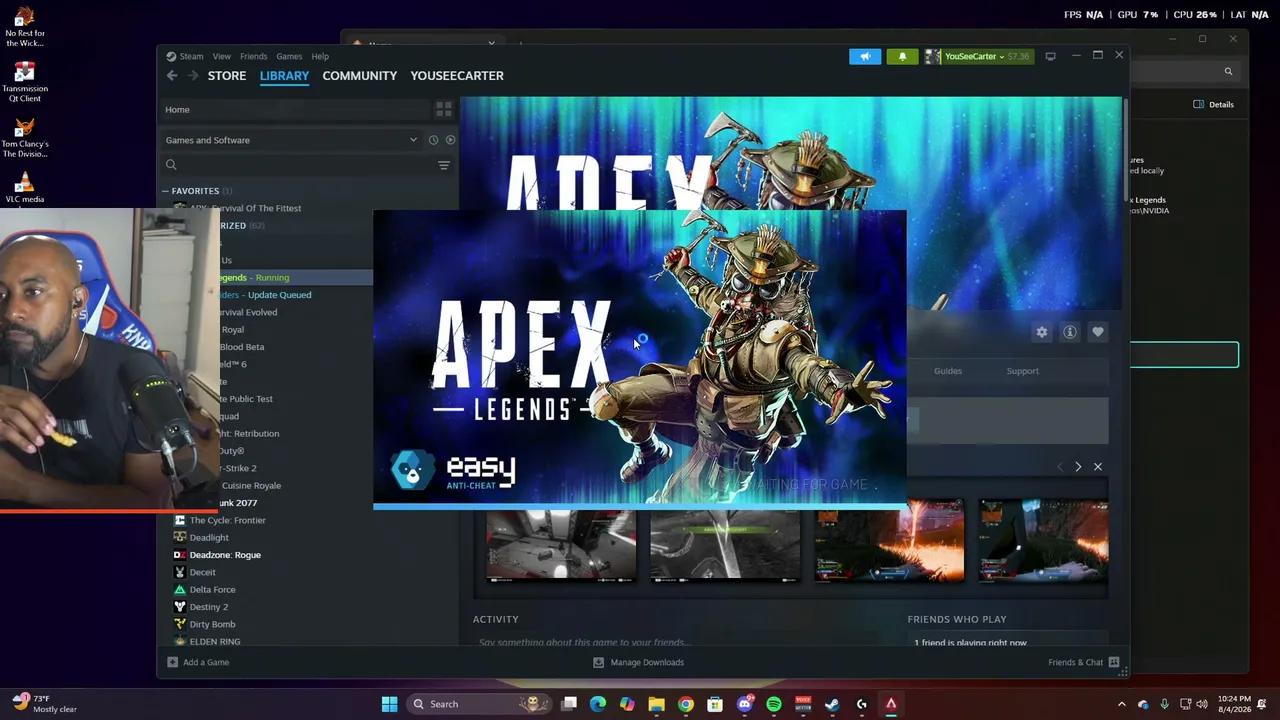Open the YouSeeCarter account dropdown
This screenshot has width=1280, height=720.
977,56
